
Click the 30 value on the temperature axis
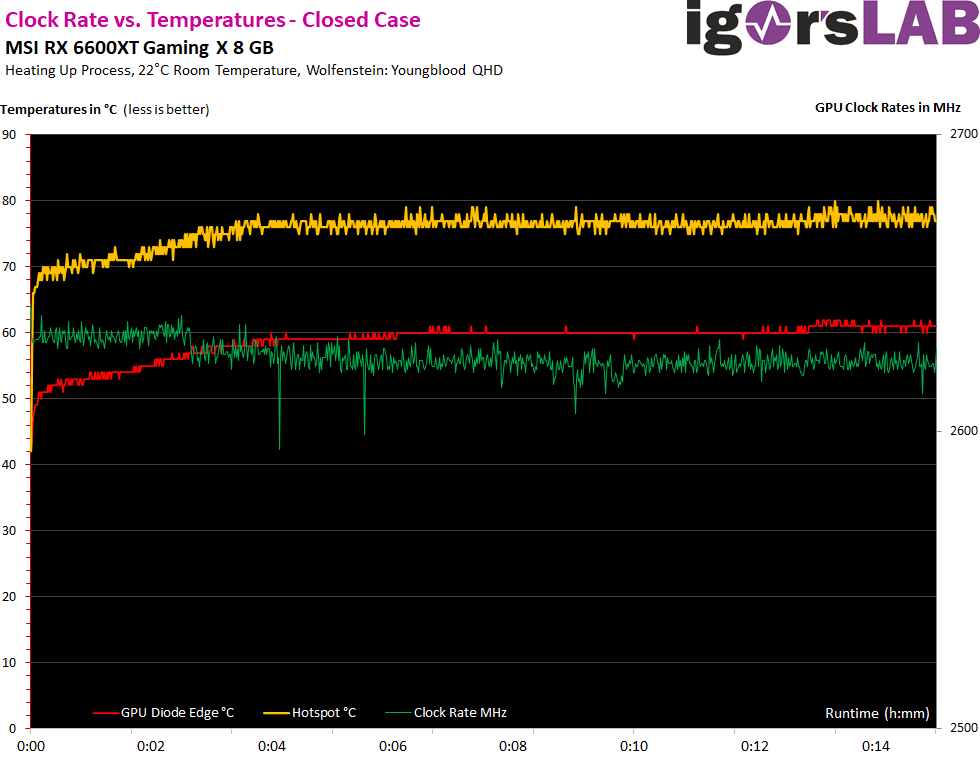click(x=9, y=530)
